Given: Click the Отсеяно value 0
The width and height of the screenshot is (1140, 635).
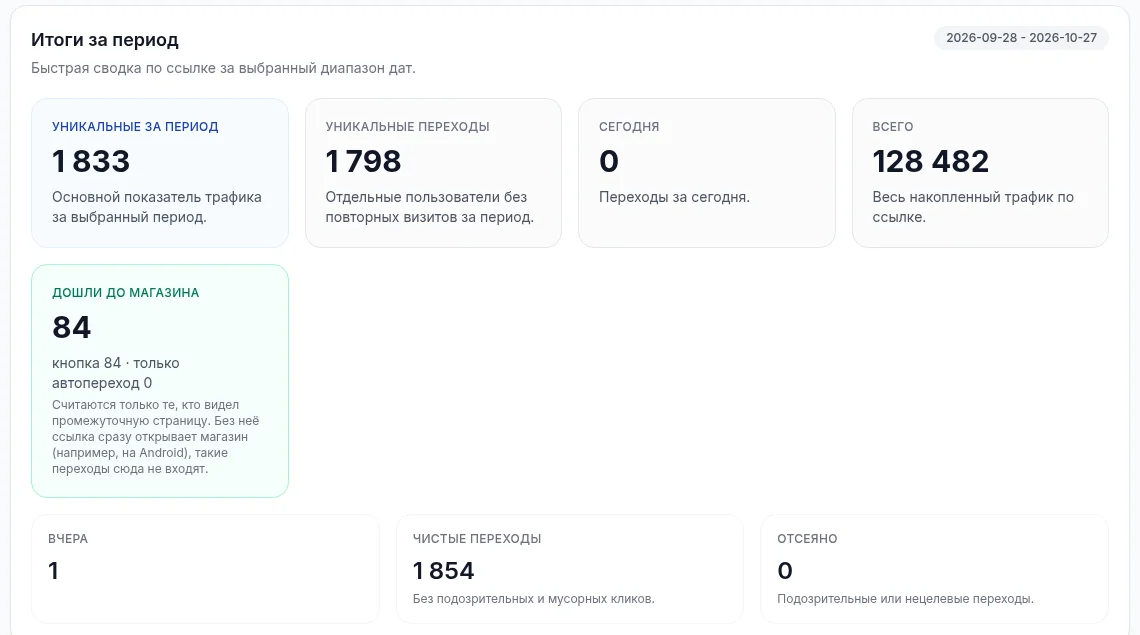Looking at the screenshot, I should point(785,571).
